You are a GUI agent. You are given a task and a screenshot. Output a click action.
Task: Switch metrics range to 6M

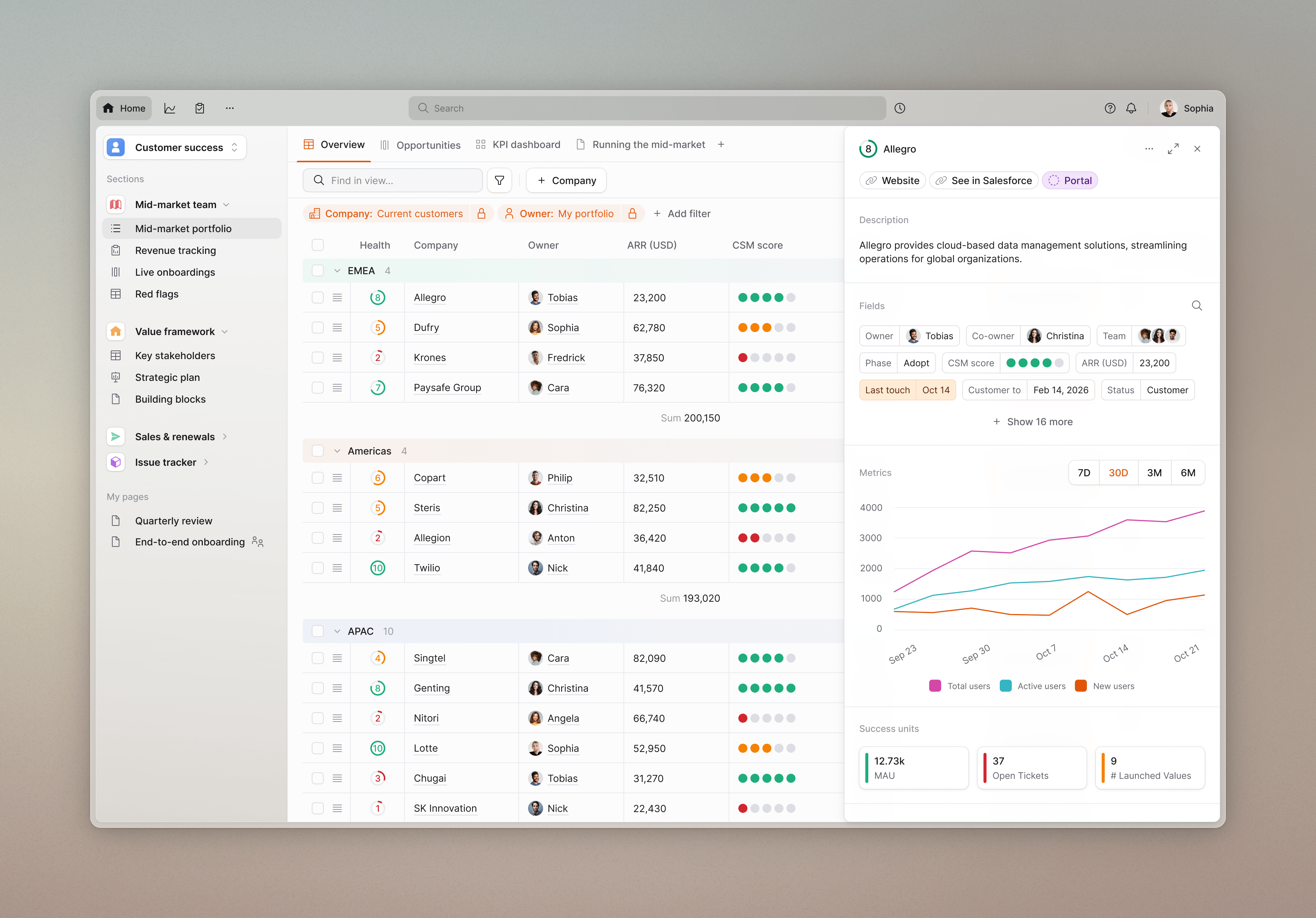tap(1188, 472)
